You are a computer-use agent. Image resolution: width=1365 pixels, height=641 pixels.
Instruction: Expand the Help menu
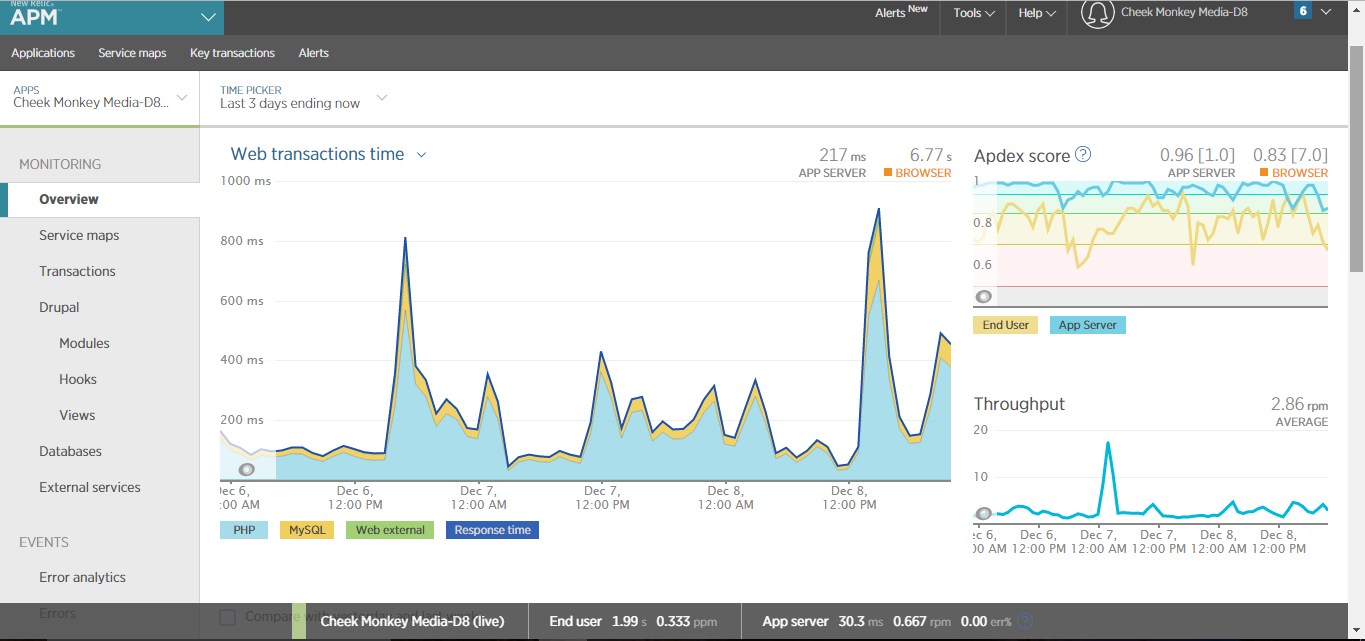(x=1037, y=13)
